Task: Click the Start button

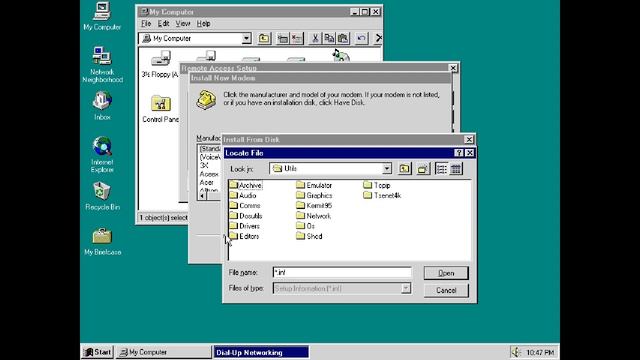Action: coord(97,352)
